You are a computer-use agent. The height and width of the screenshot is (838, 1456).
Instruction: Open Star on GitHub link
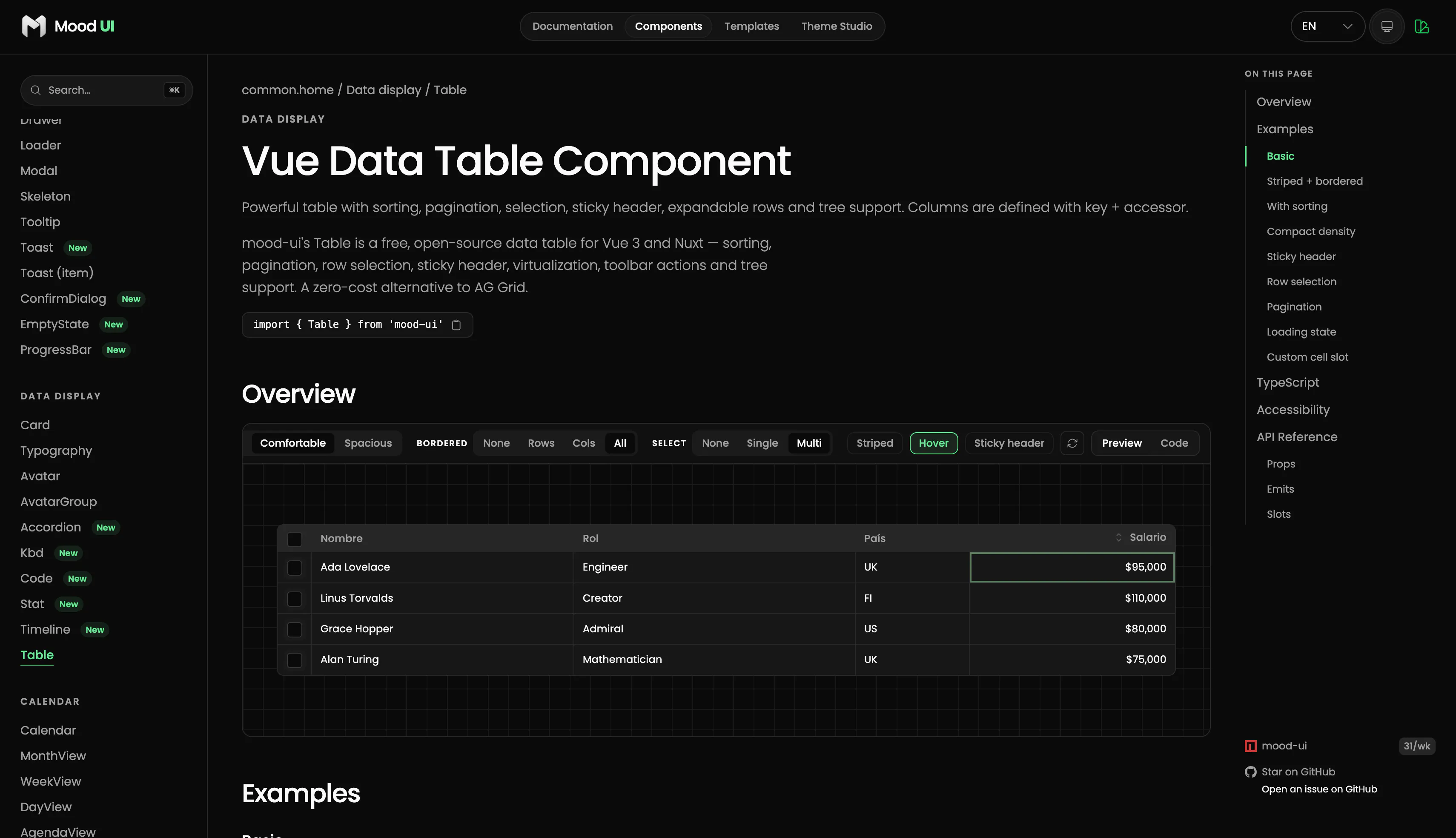tap(1298, 772)
